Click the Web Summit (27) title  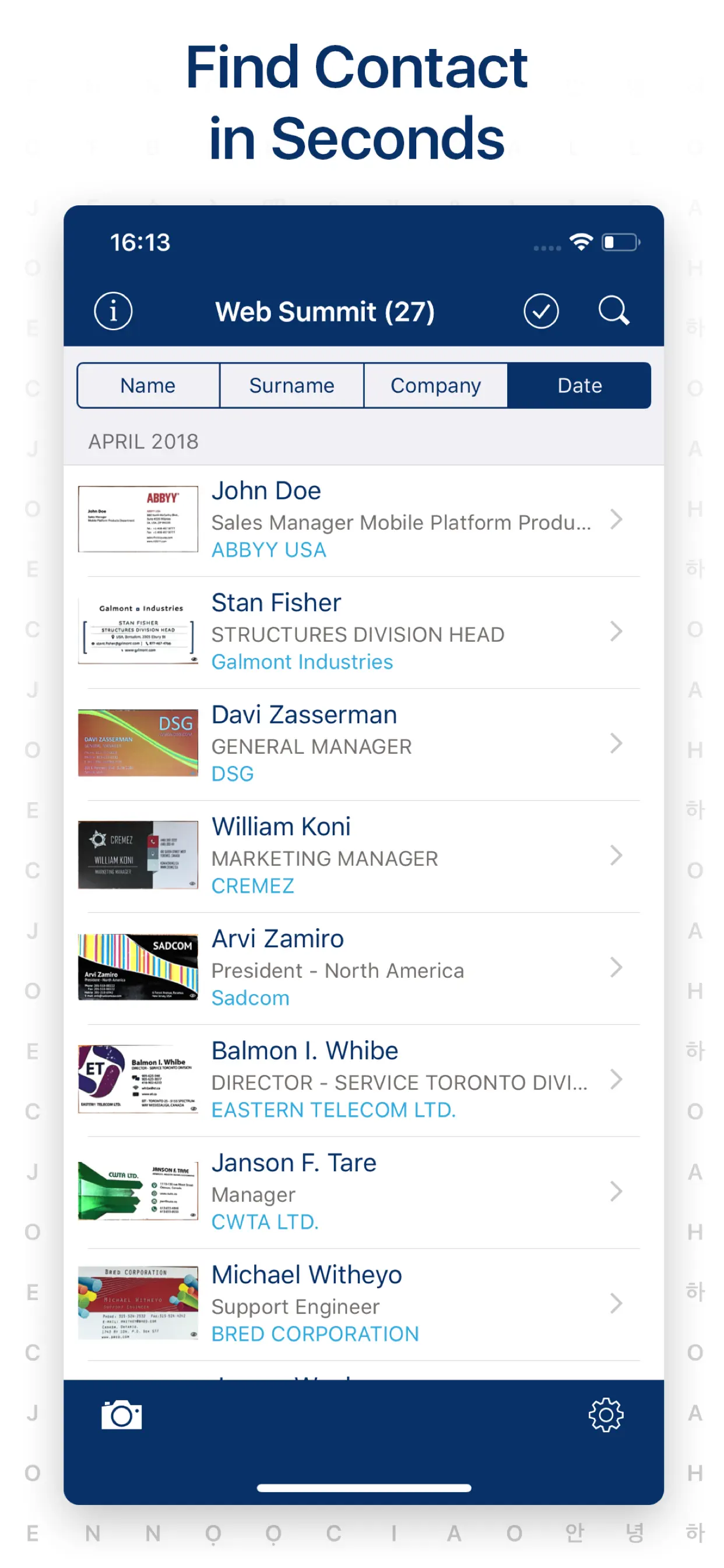325,311
